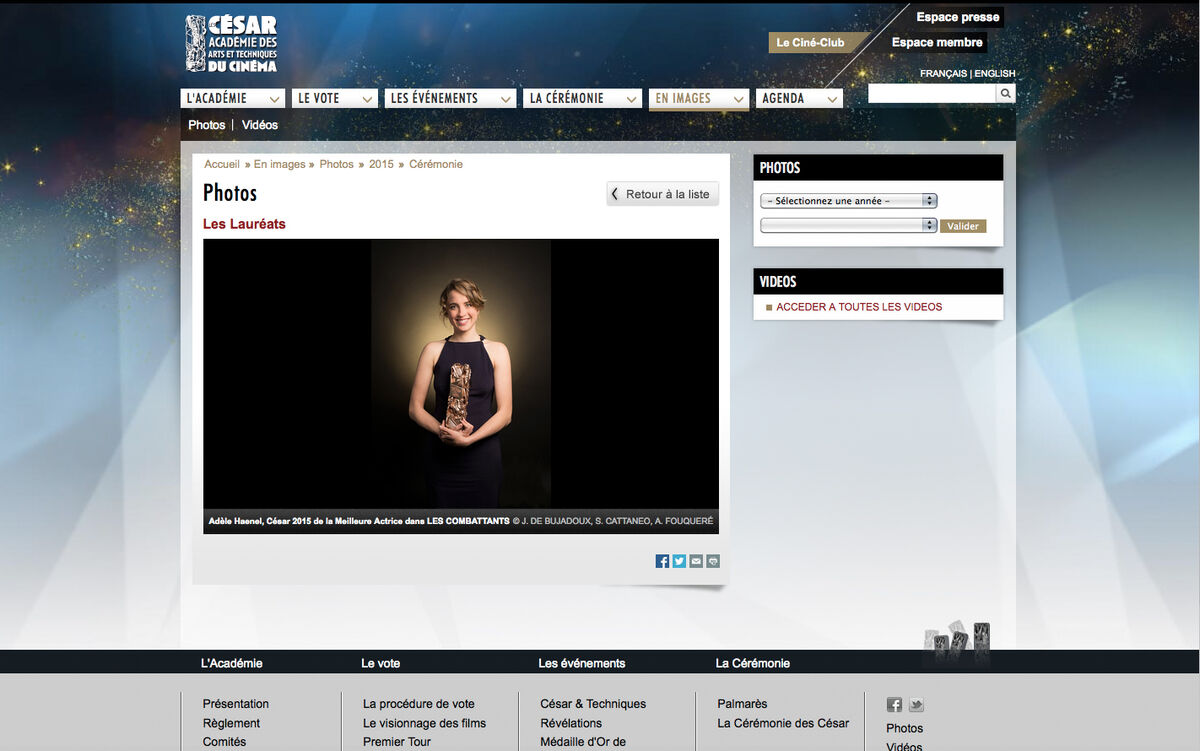Open the Espace presse page
Viewport: 1200px width, 751px height.
pyautogui.click(x=957, y=16)
